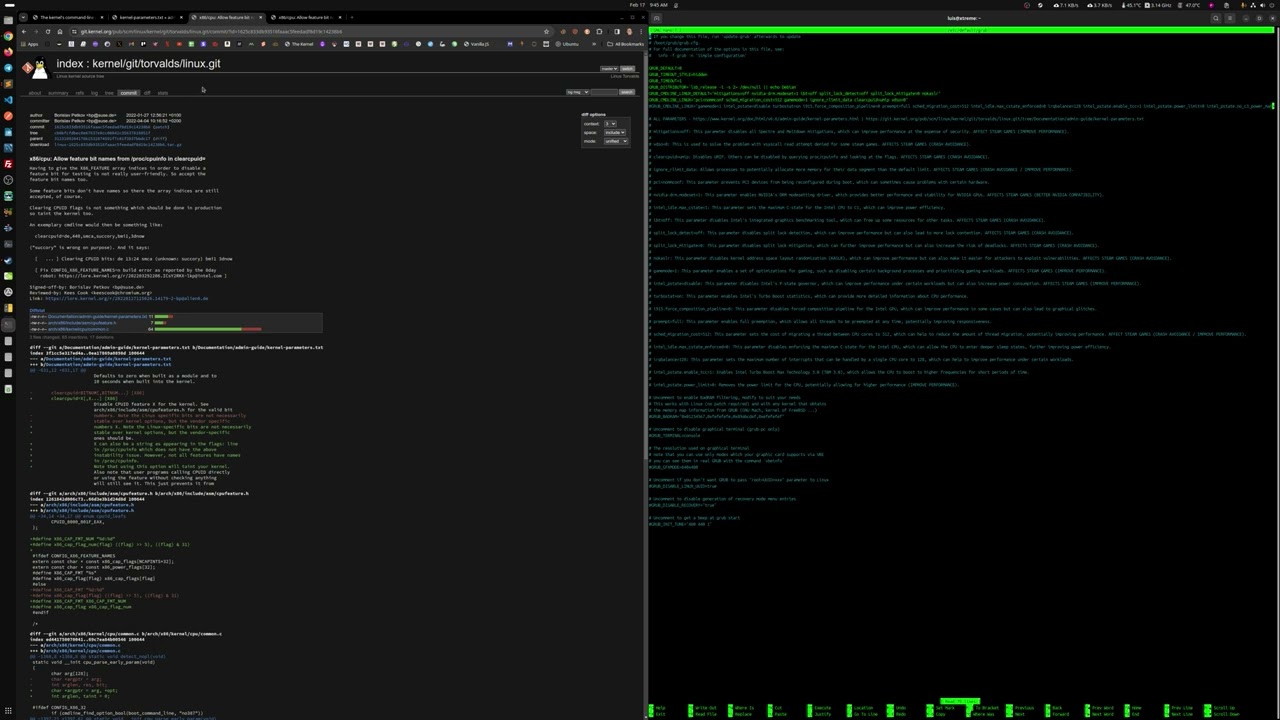1280x720 pixels.
Task: Open the tree hash link
Action: [102, 133]
